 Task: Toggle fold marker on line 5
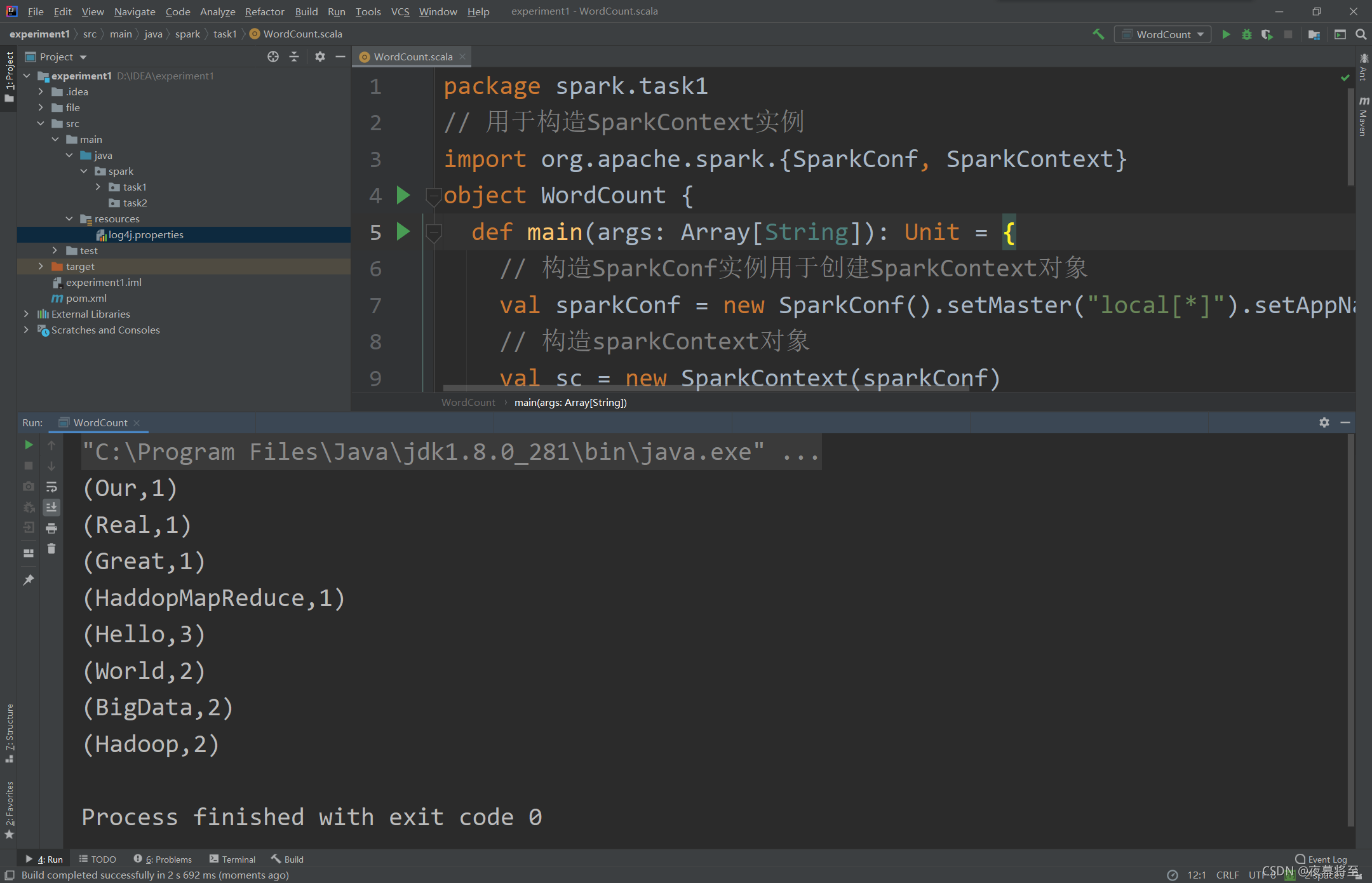coord(434,232)
